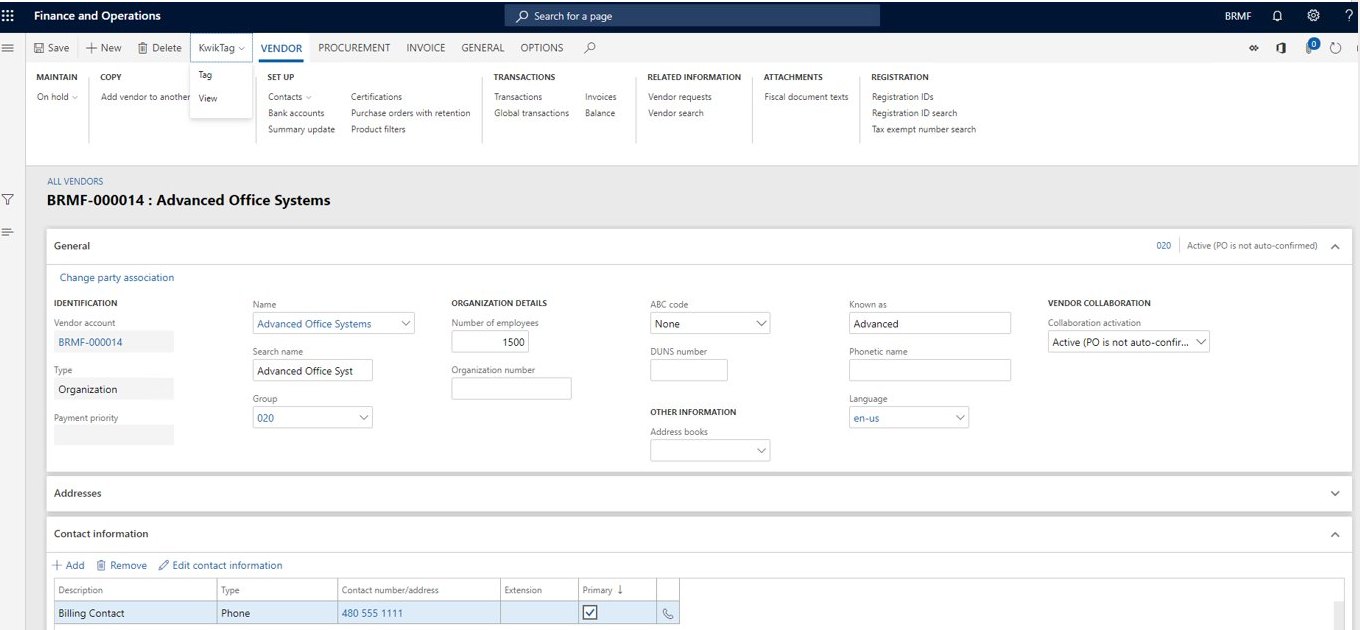Image resolution: width=1360 pixels, height=630 pixels.
Task: Open Global transactions
Action: 531,113
